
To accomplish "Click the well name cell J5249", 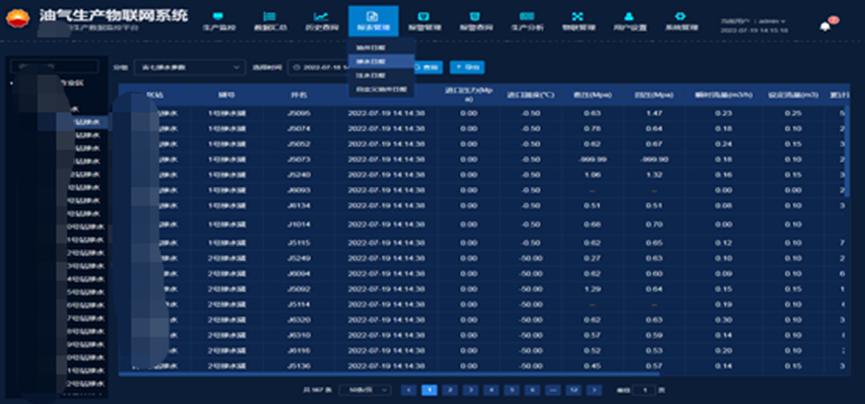I will click(298, 258).
